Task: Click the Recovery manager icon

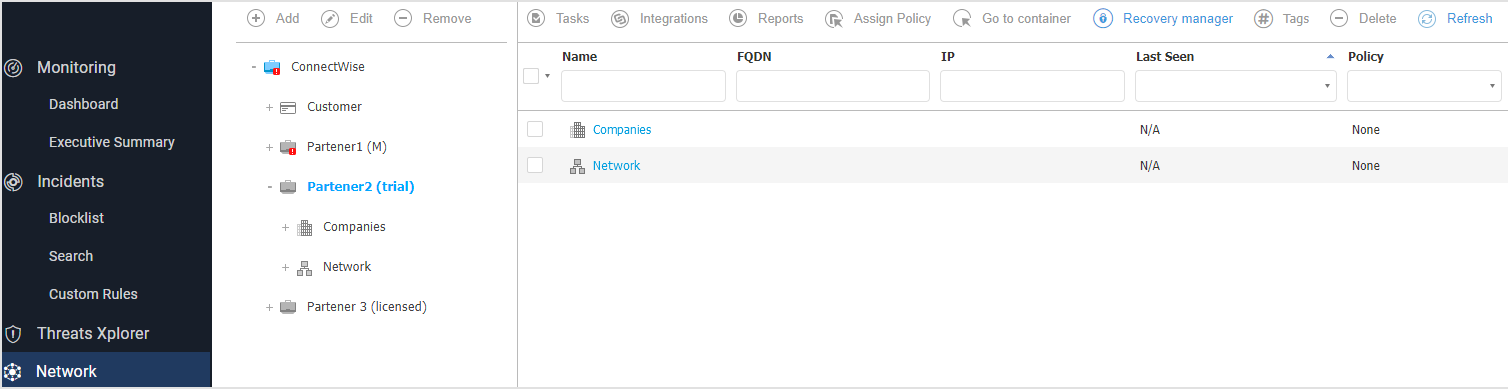Action: click(x=1103, y=19)
